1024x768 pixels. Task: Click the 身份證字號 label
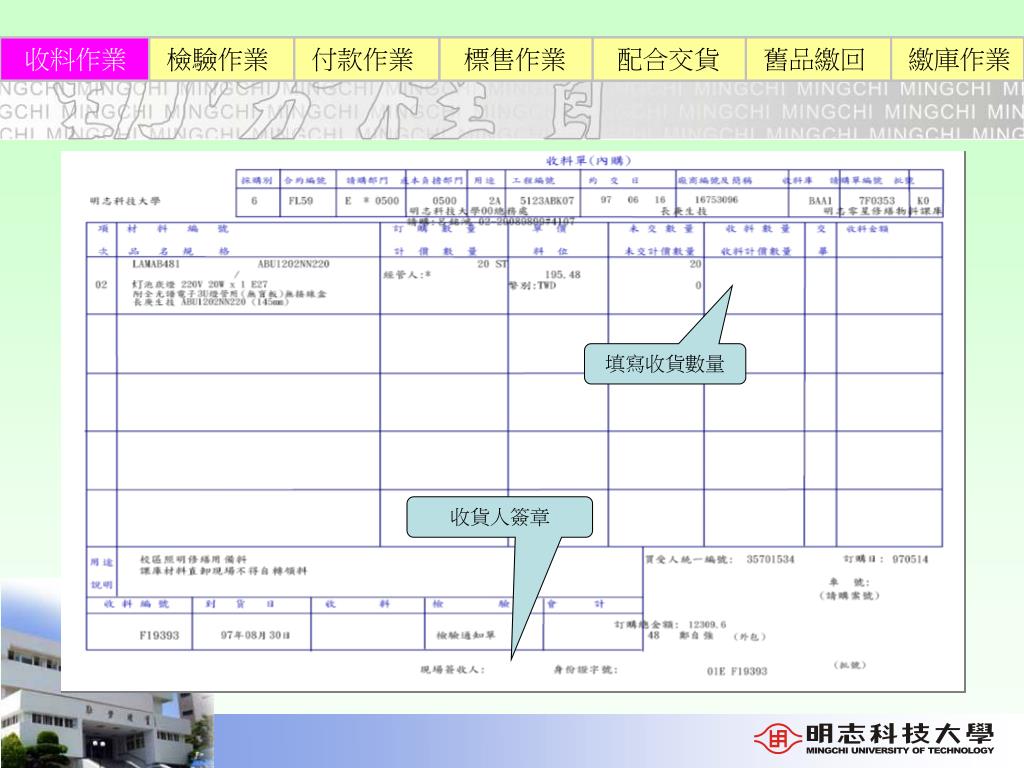click(x=585, y=669)
